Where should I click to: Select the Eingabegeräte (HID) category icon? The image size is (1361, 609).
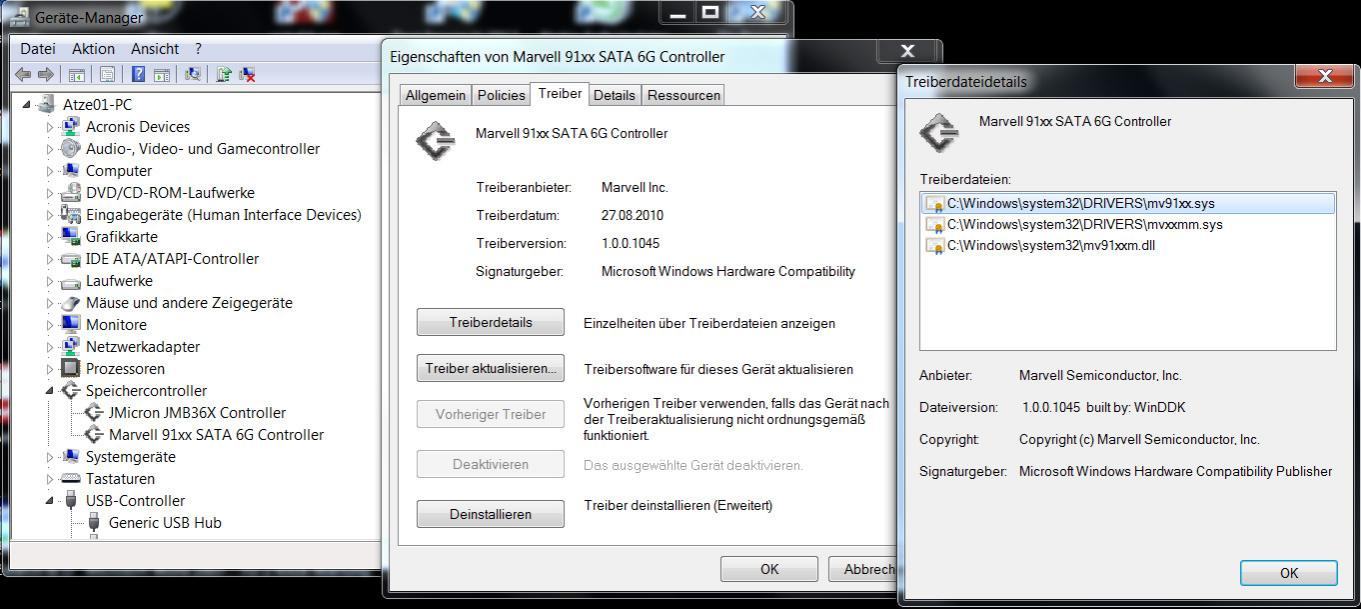point(70,214)
